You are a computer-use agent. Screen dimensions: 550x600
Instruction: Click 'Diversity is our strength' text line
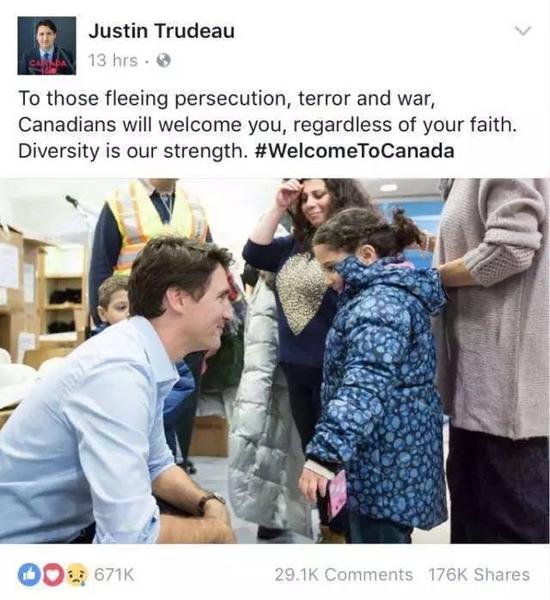[x=131, y=151]
